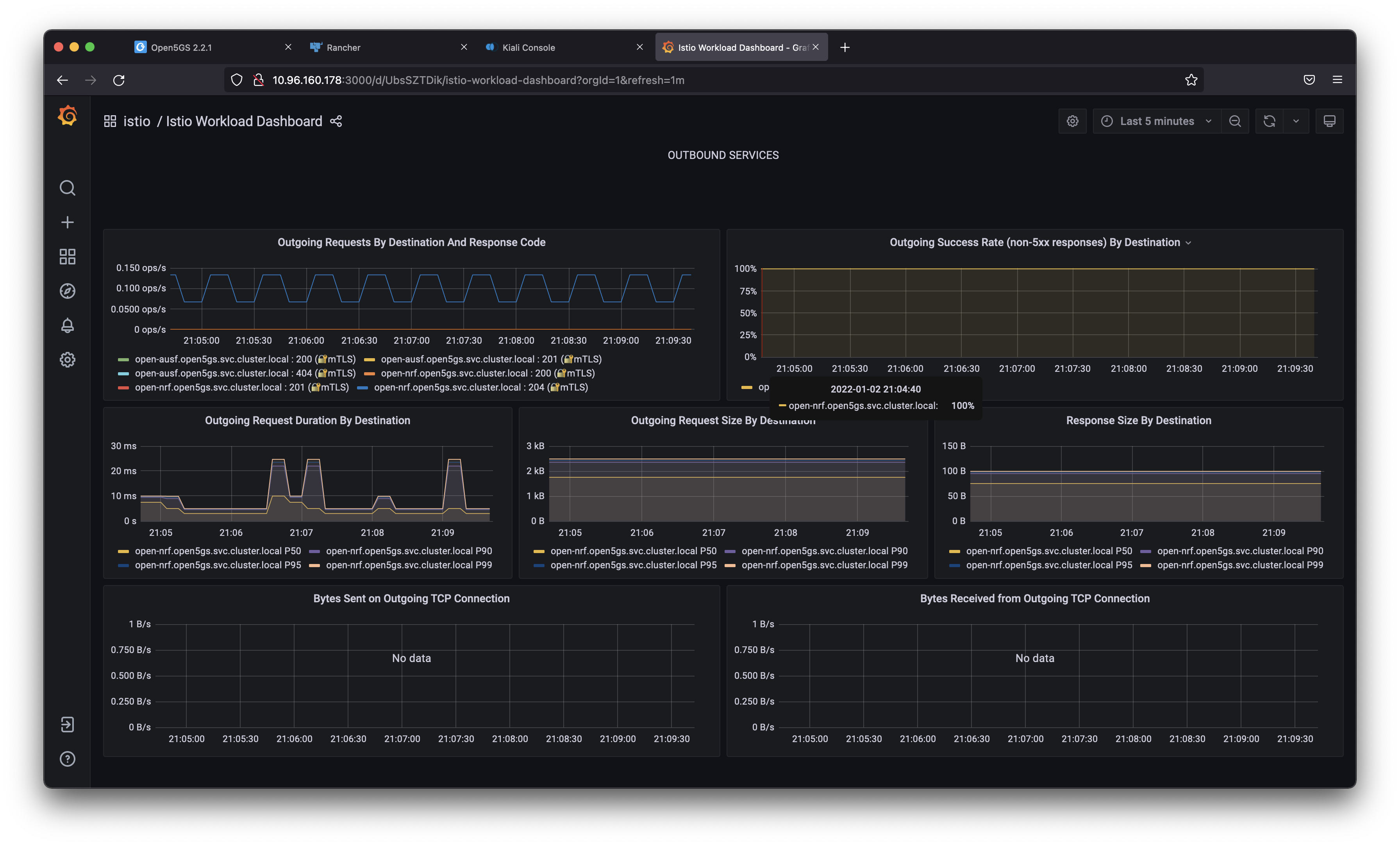The image size is (1400, 846).
Task: Toggle the cycle view mode monitor icon
Action: (x=1330, y=121)
